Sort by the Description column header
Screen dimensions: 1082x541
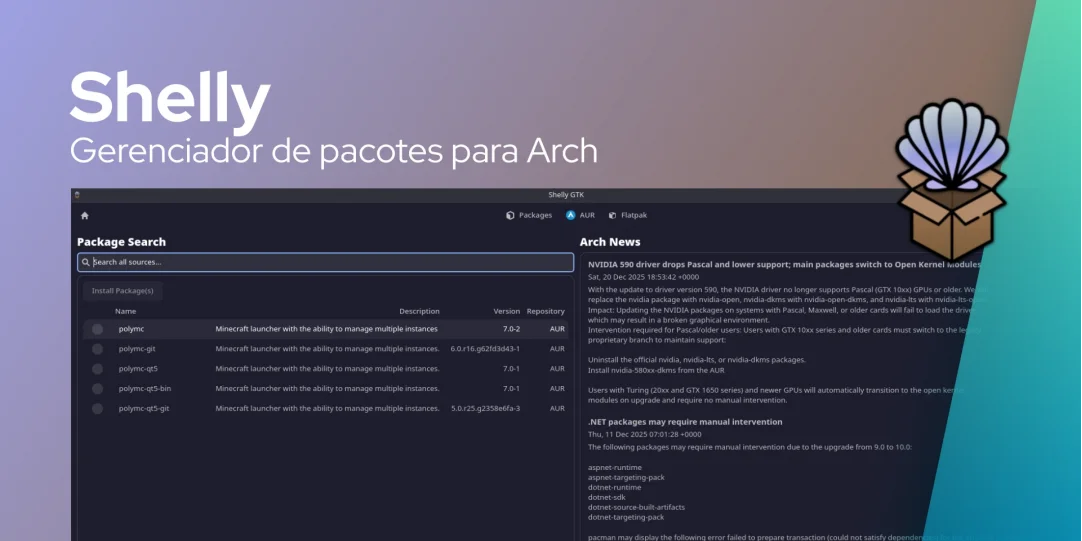click(x=419, y=311)
